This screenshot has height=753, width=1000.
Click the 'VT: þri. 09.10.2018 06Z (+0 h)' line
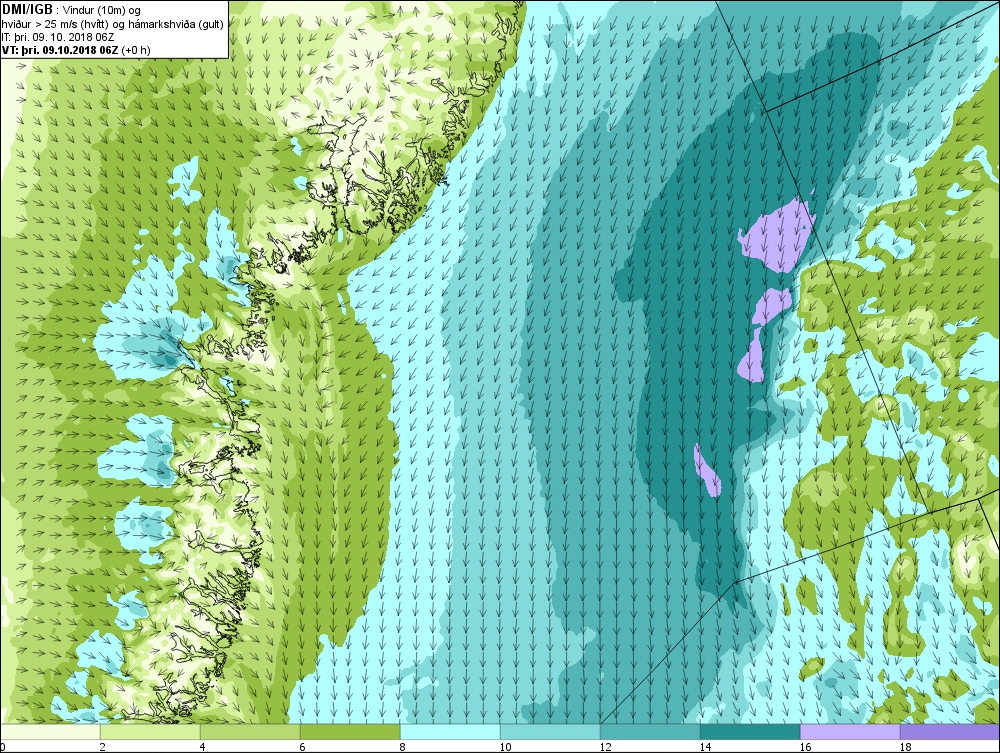pos(76,49)
